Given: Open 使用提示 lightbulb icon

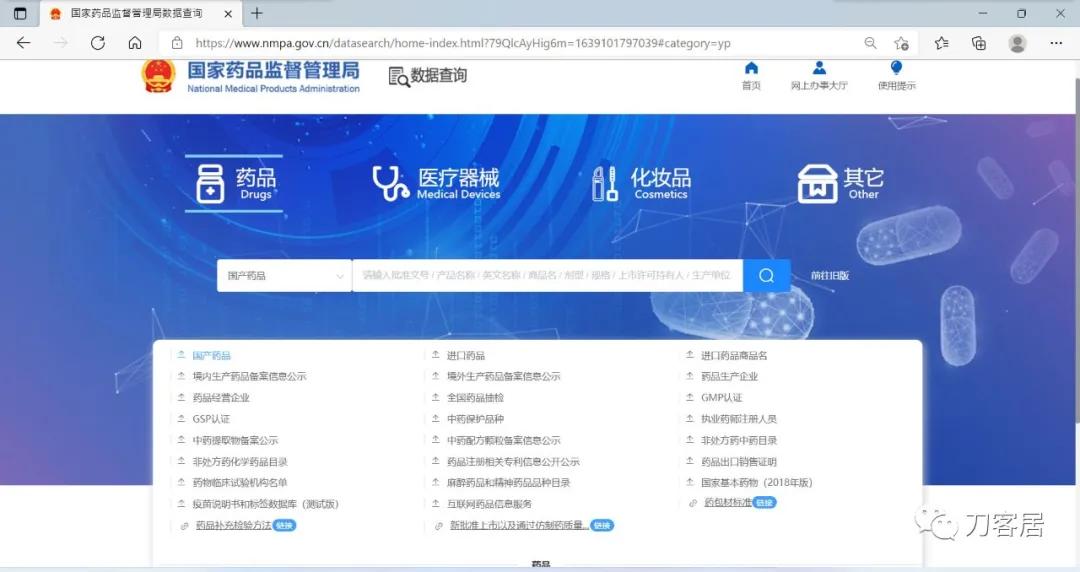Looking at the screenshot, I should click(896, 68).
